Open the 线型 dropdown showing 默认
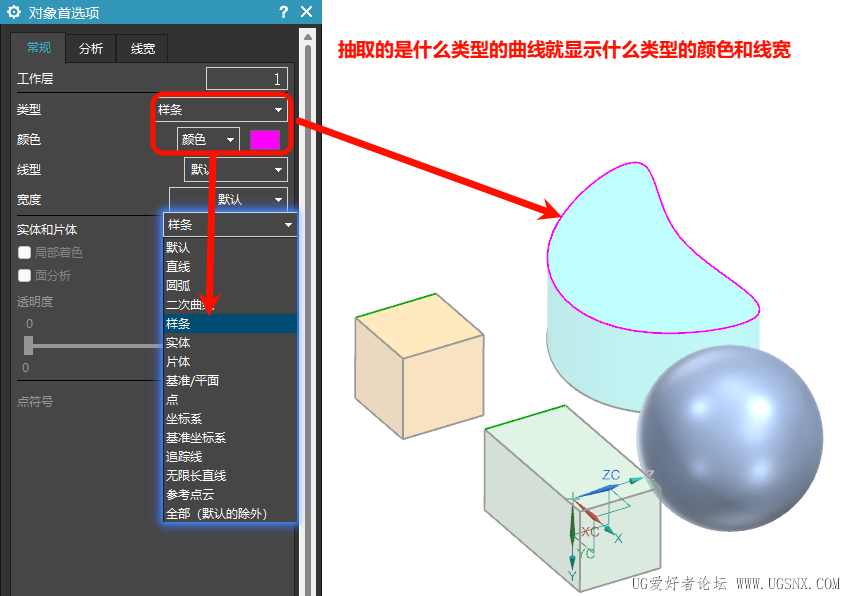The image size is (845, 596). pyautogui.click(x=235, y=169)
